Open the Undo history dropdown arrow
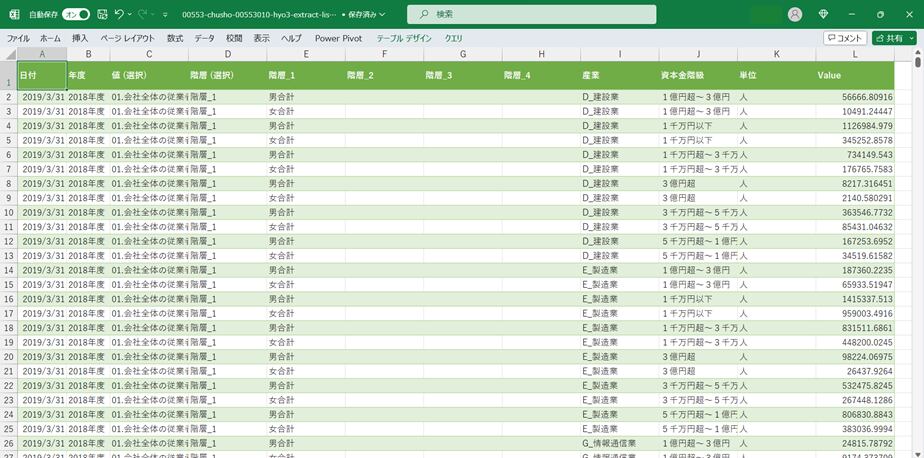The image size is (924, 458). tap(131, 15)
